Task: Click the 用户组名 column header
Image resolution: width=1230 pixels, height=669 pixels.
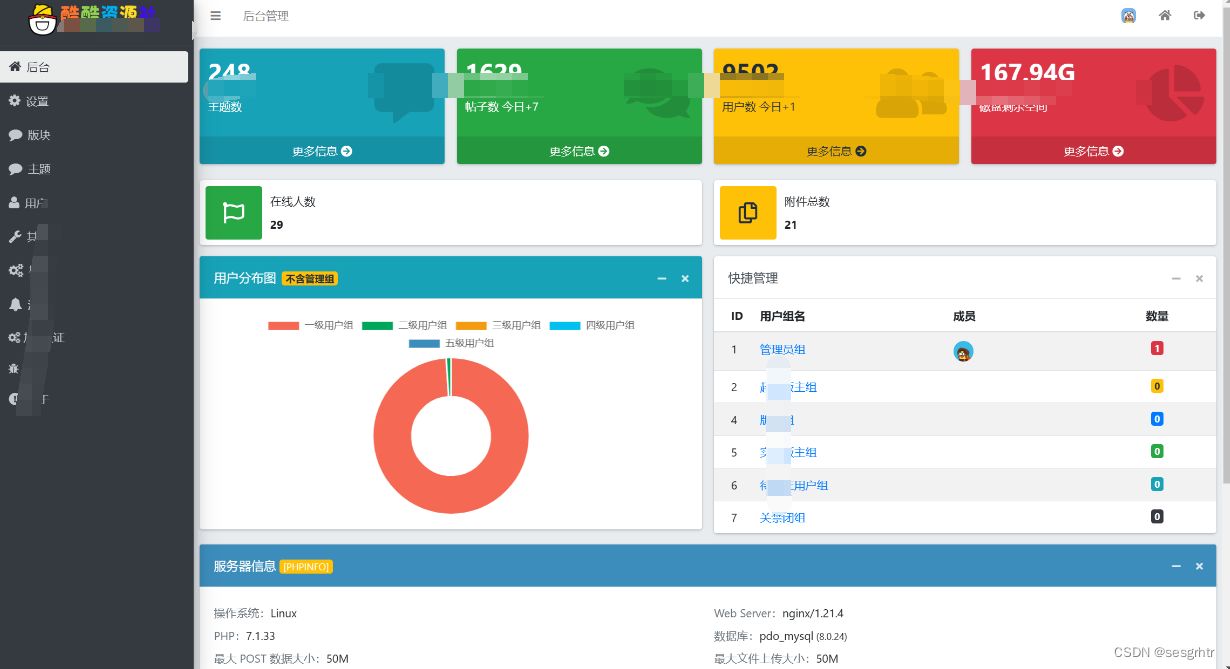Action: [783, 316]
